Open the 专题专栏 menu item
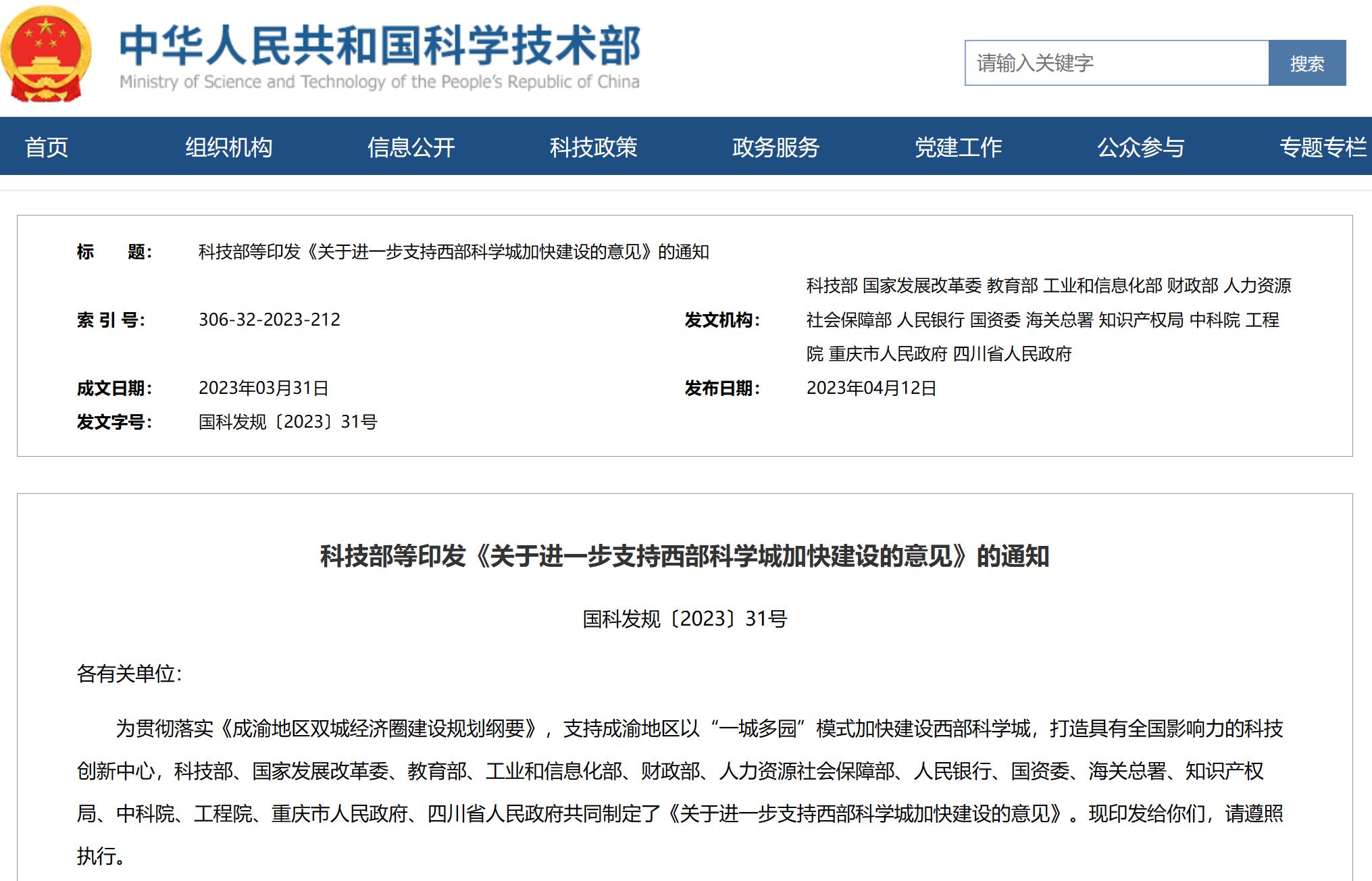Screen dimensions: 1372x881 tap(1323, 147)
